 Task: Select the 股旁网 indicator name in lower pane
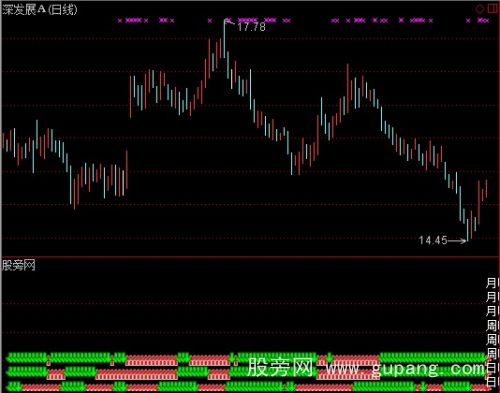coord(19,266)
